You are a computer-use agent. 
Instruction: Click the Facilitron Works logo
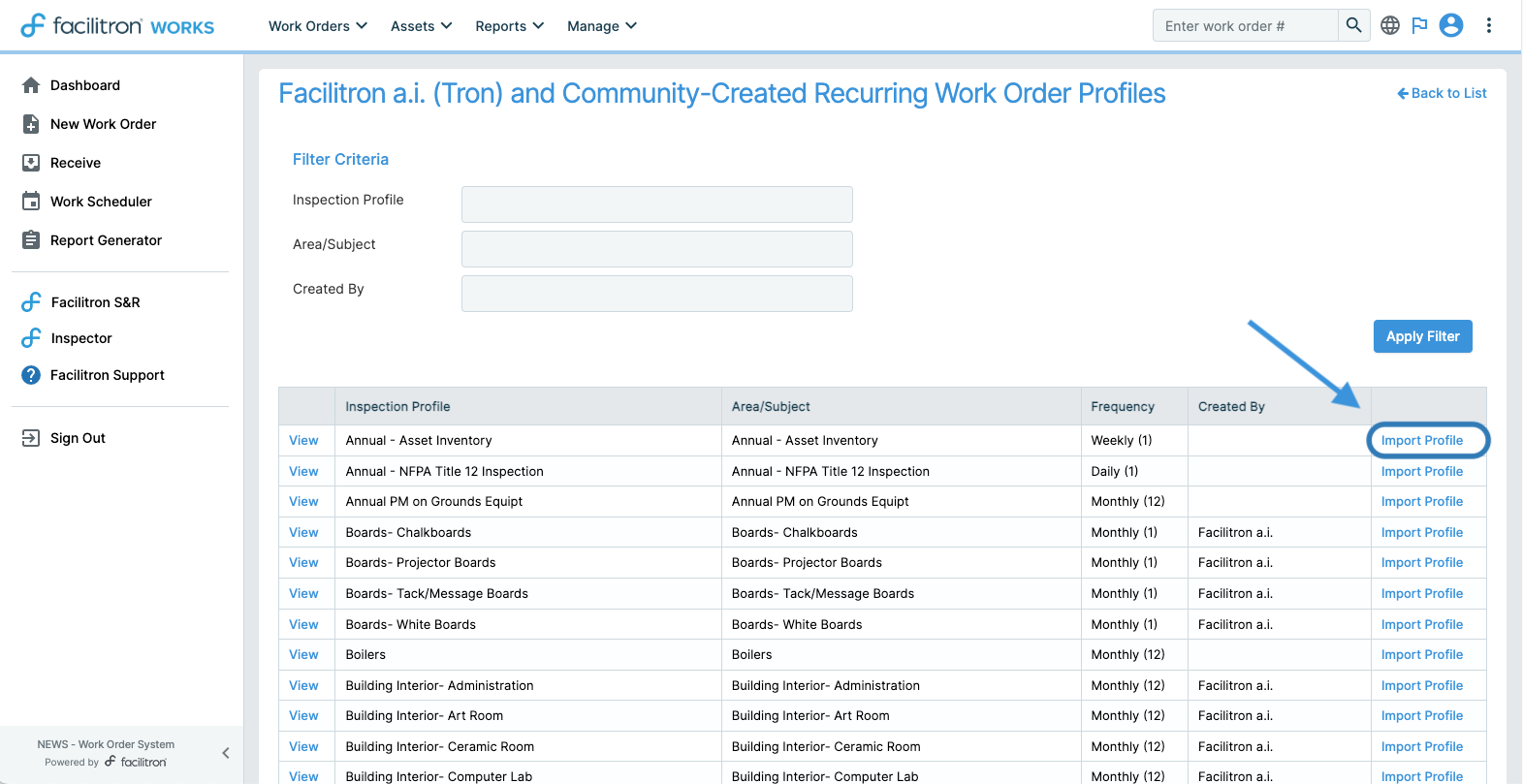click(x=117, y=26)
